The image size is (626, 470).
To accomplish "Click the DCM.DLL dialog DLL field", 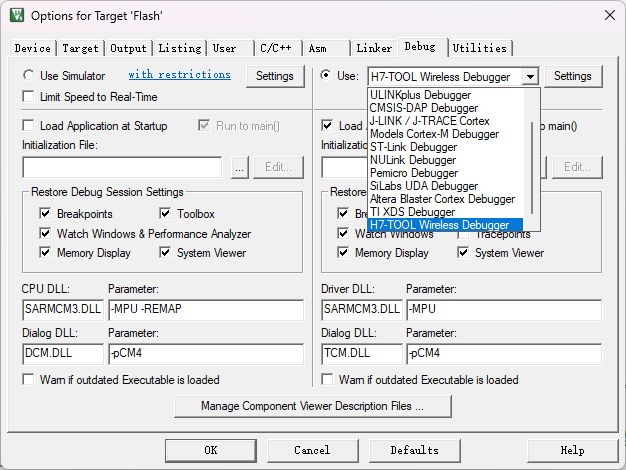I will click(x=63, y=354).
